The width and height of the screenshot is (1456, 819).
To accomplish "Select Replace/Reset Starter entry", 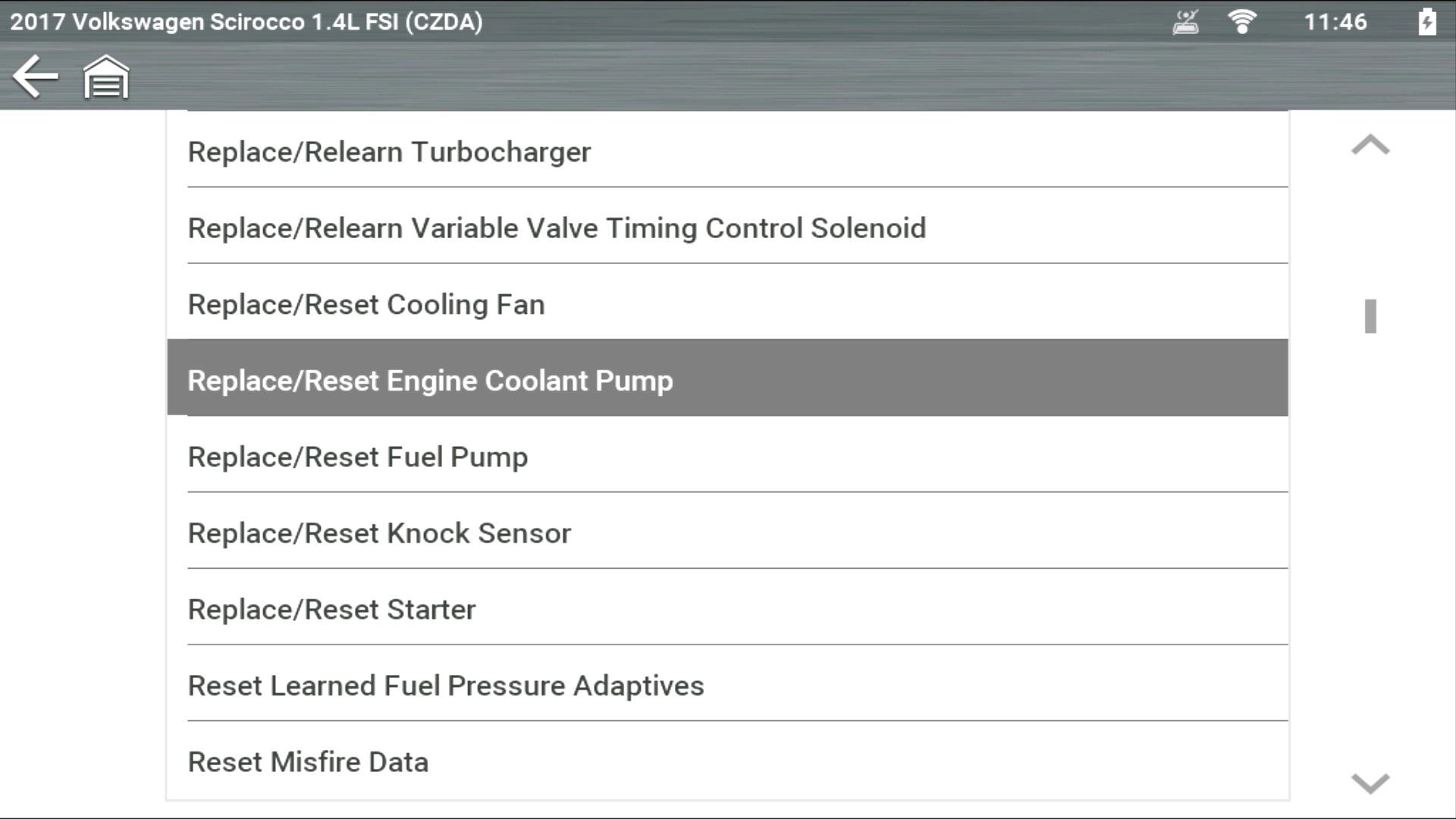I will (x=331, y=610).
